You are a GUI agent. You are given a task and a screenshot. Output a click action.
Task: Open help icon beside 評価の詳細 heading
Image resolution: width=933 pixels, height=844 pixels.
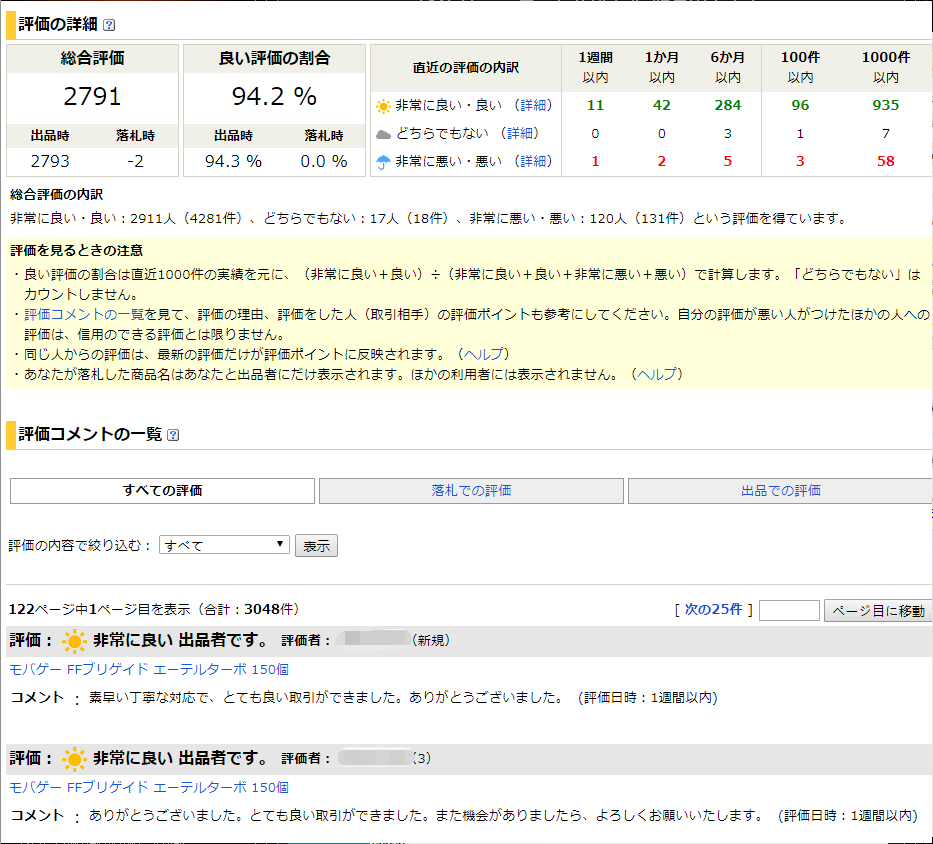pos(109,25)
